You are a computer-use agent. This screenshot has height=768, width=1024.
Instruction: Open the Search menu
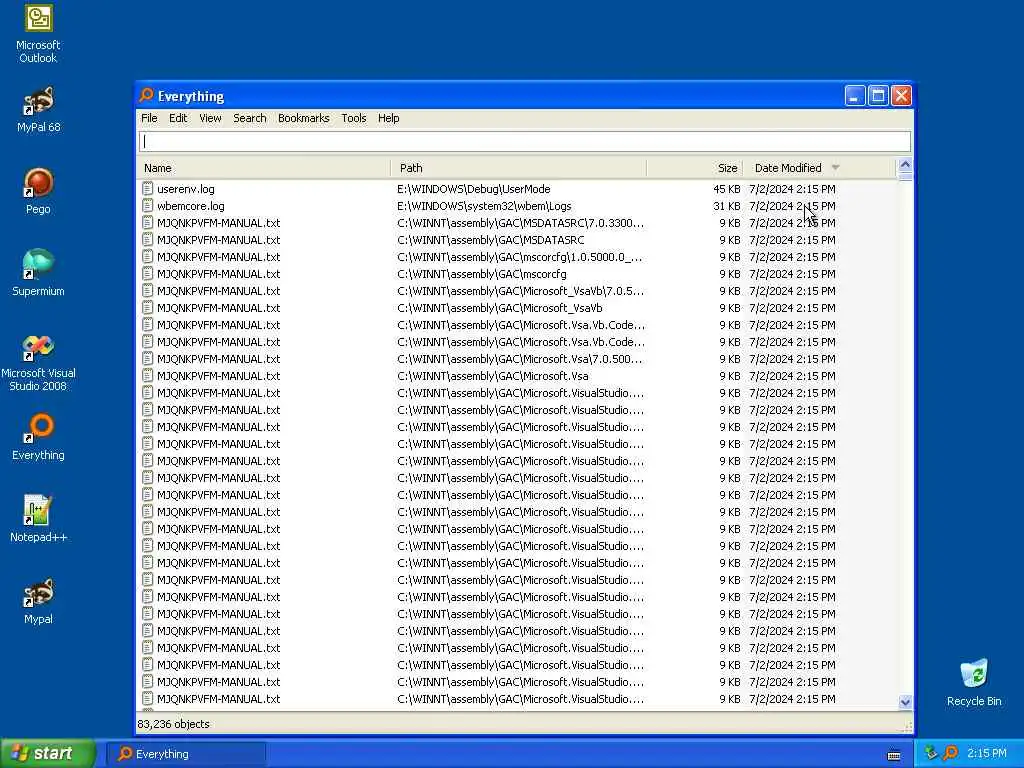click(249, 118)
